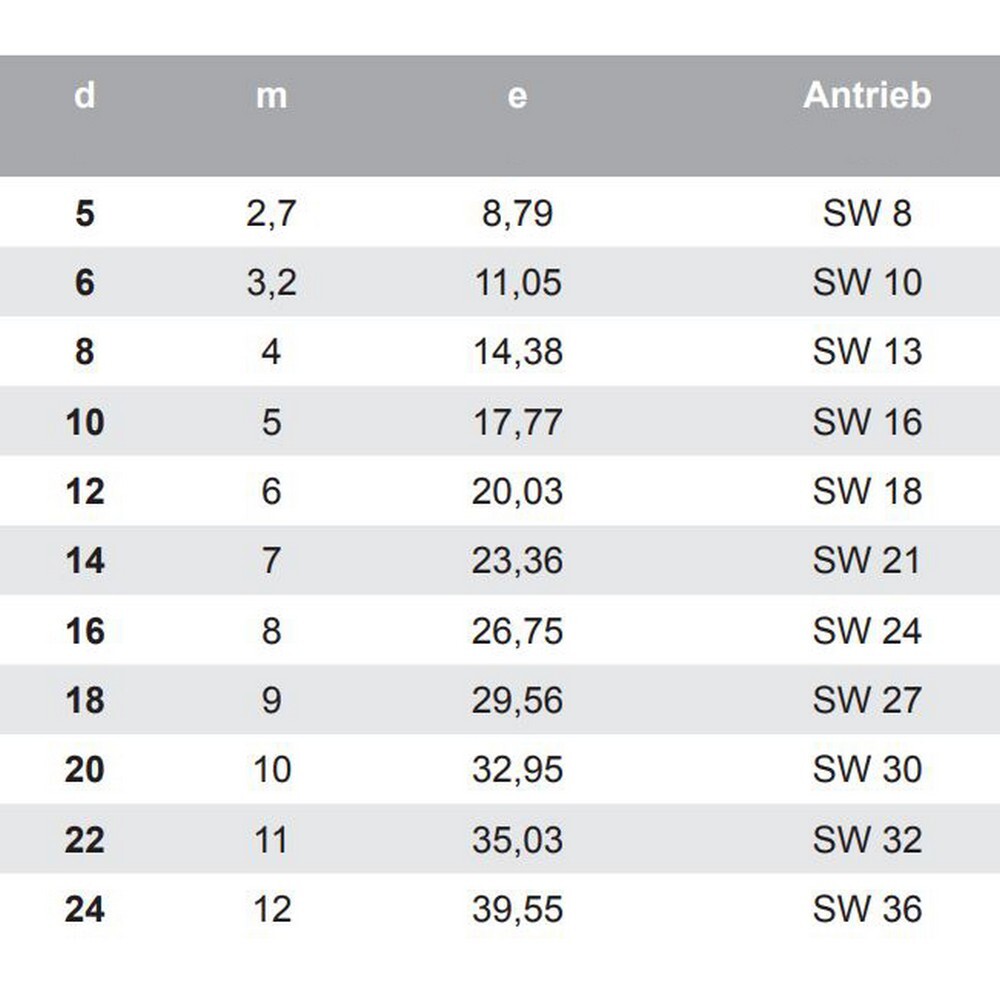This screenshot has width=1000, height=1000.
Task: Select the value 3,2 in column m
Action: (271, 283)
